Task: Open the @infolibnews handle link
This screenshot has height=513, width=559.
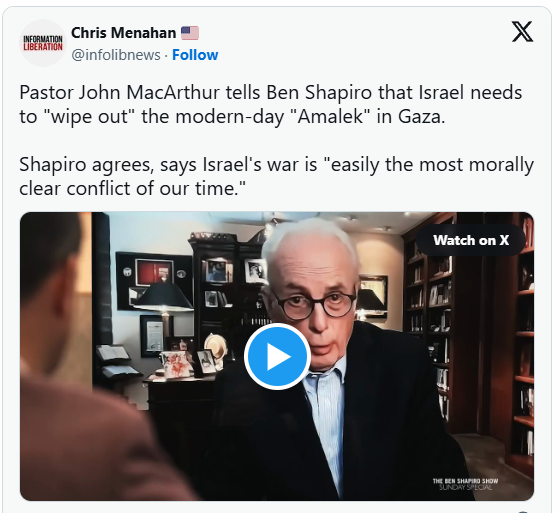Action: coord(116,55)
